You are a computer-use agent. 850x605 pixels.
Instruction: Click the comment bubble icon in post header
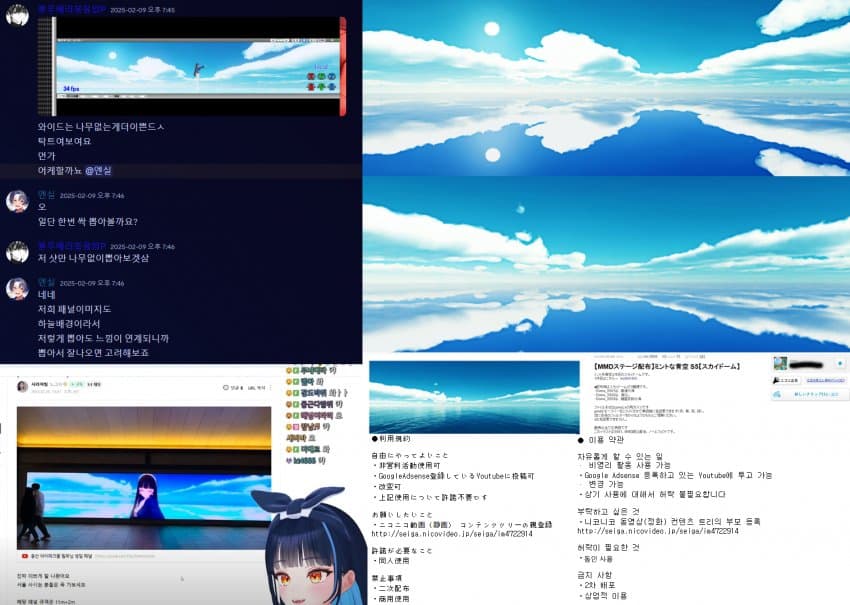226,388
